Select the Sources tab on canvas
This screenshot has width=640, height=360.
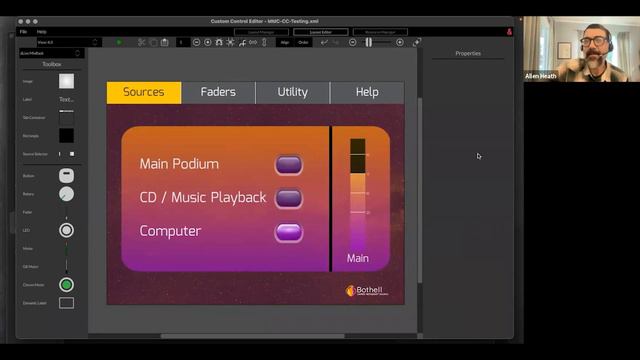click(x=144, y=92)
